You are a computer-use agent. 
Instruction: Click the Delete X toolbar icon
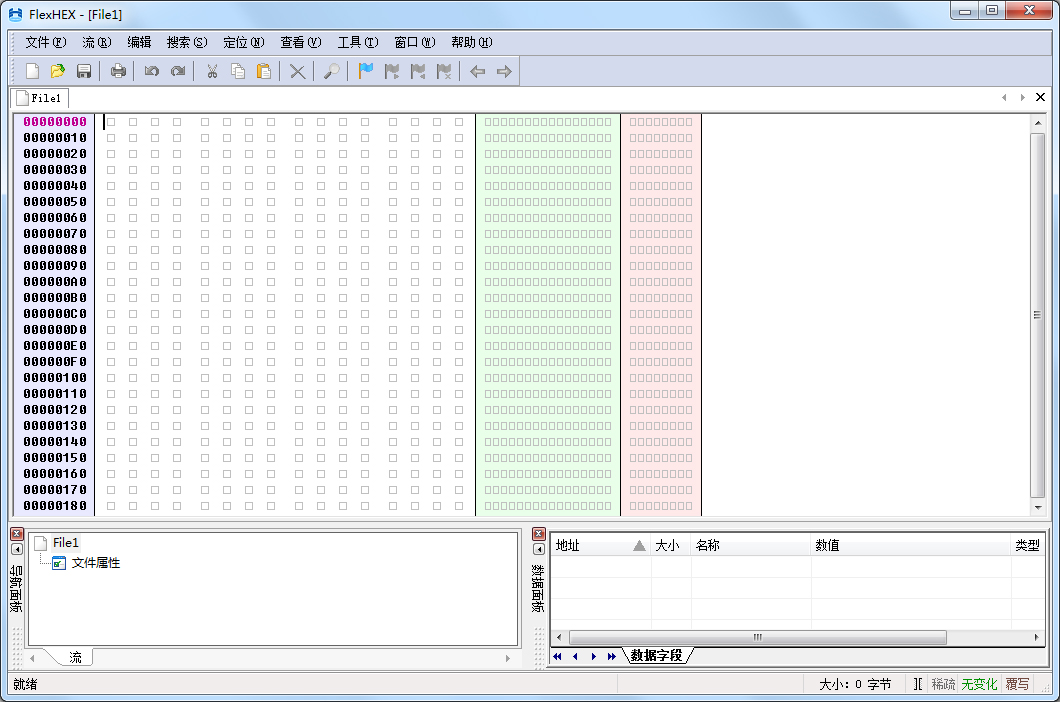[x=297, y=71]
